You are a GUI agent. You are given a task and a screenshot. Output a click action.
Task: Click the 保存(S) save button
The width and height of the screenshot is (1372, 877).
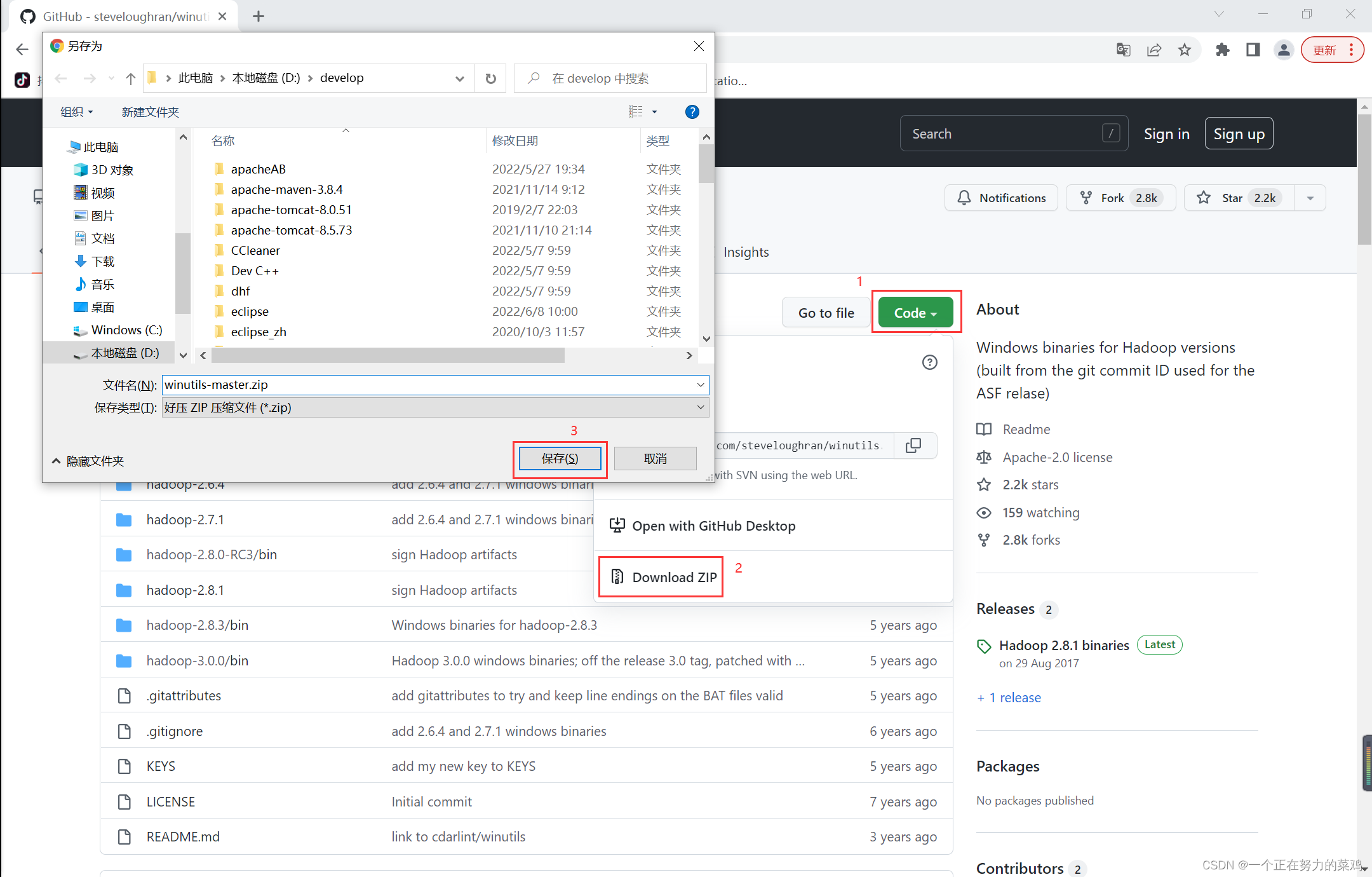click(x=560, y=459)
